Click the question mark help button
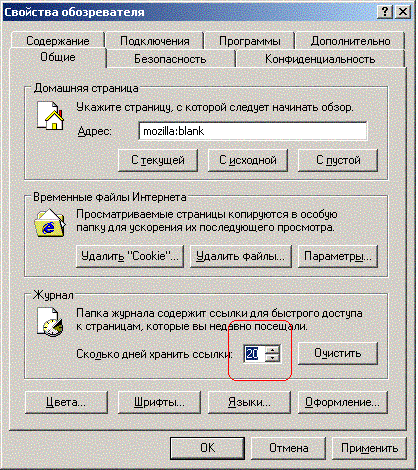418x470 pixels. click(x=385, y=12)
